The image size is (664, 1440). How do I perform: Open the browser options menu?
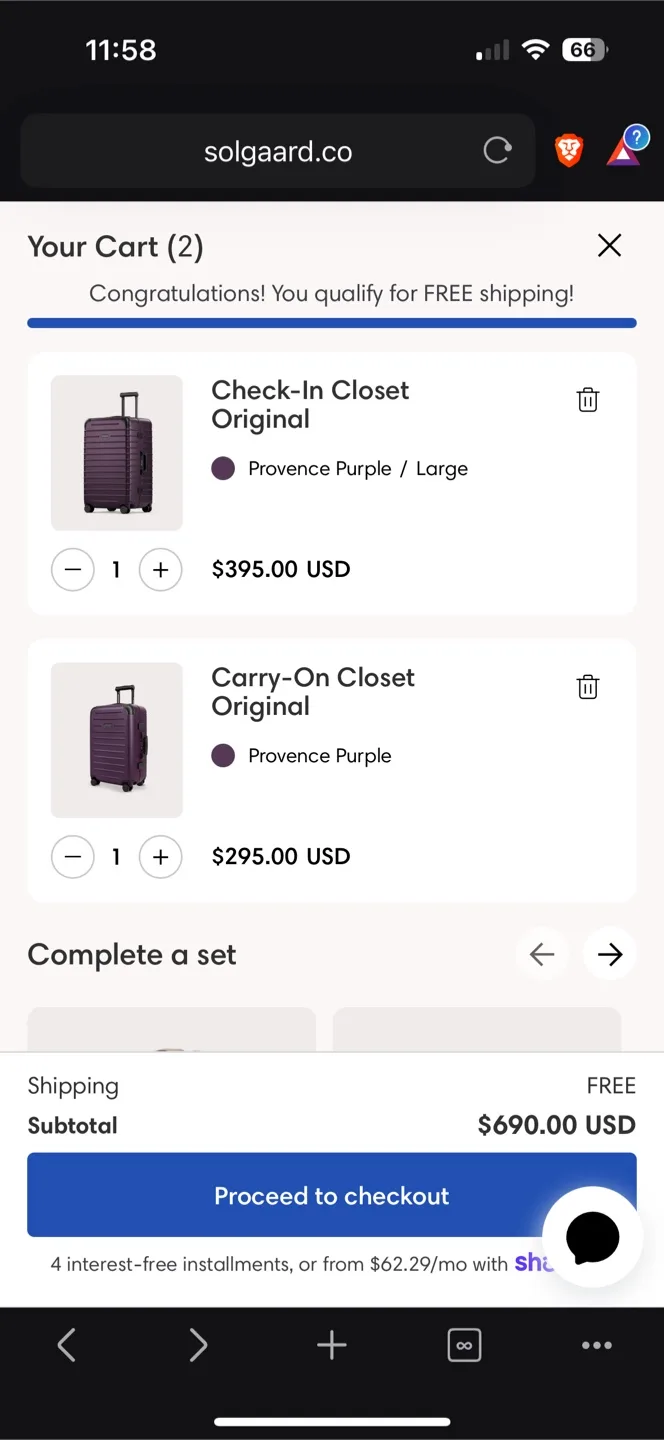pos(596,1345)
